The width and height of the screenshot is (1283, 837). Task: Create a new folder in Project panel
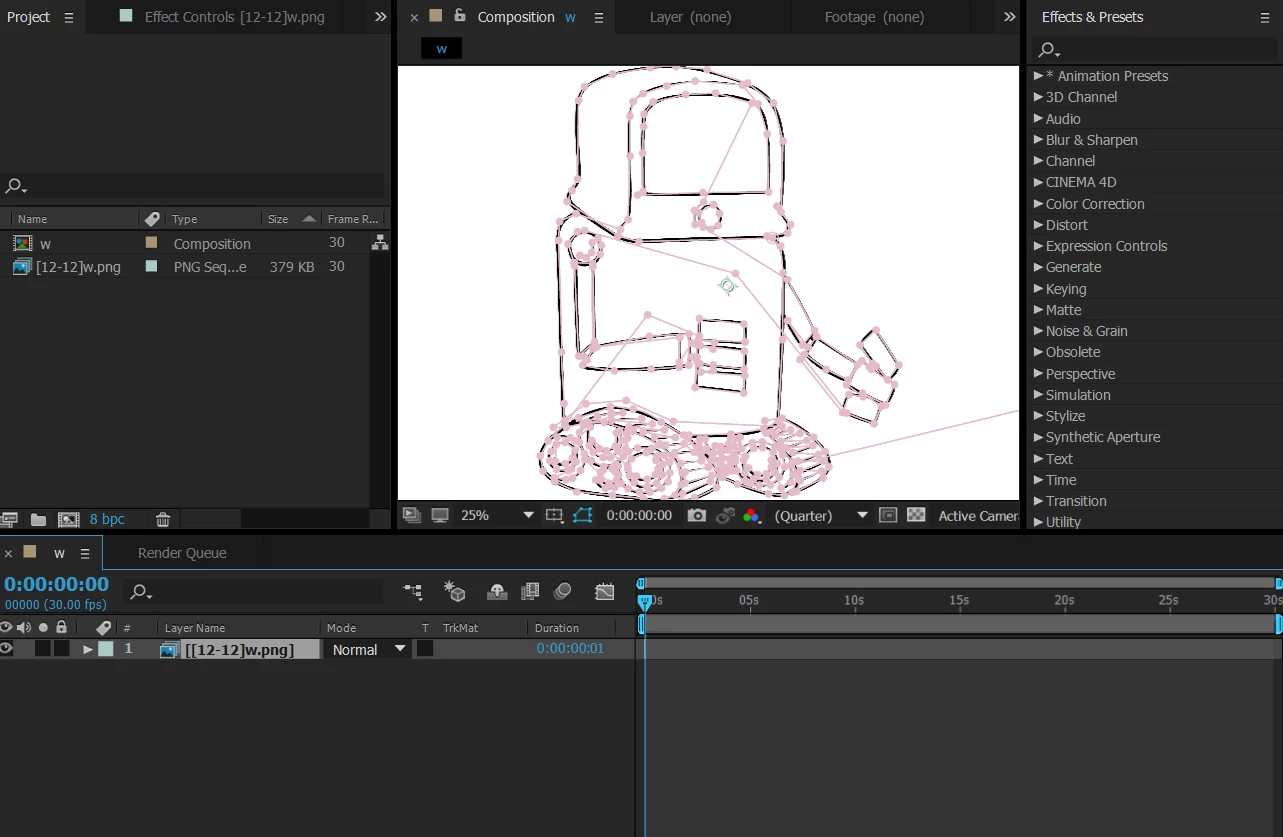coord(38,519)
